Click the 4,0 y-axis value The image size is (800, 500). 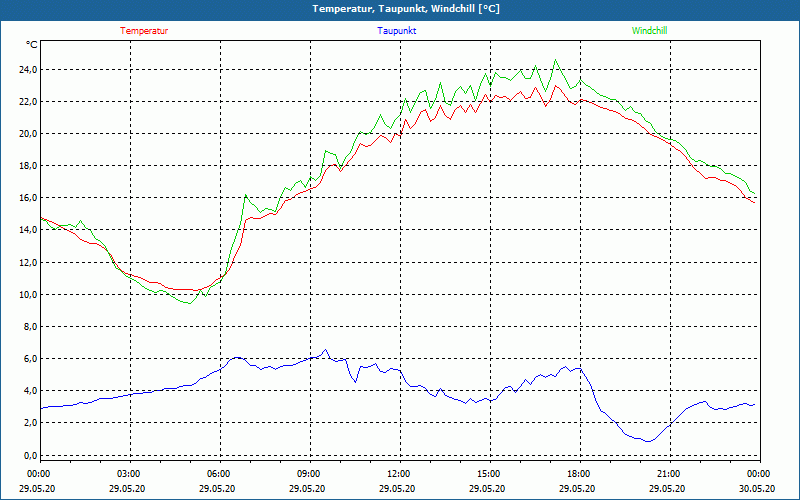(x=29, y=391)
